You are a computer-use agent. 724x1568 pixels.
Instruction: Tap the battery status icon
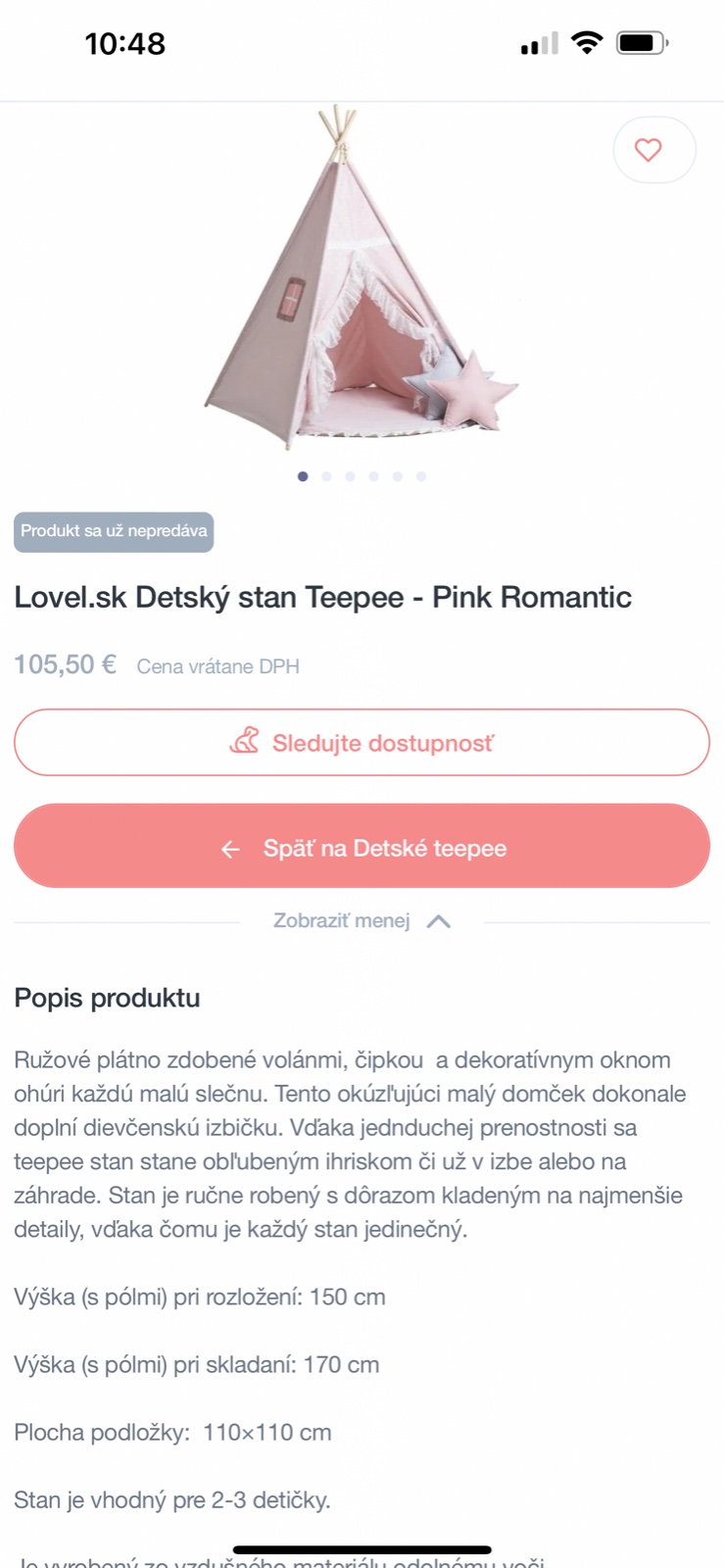click(x=642, y=43)
